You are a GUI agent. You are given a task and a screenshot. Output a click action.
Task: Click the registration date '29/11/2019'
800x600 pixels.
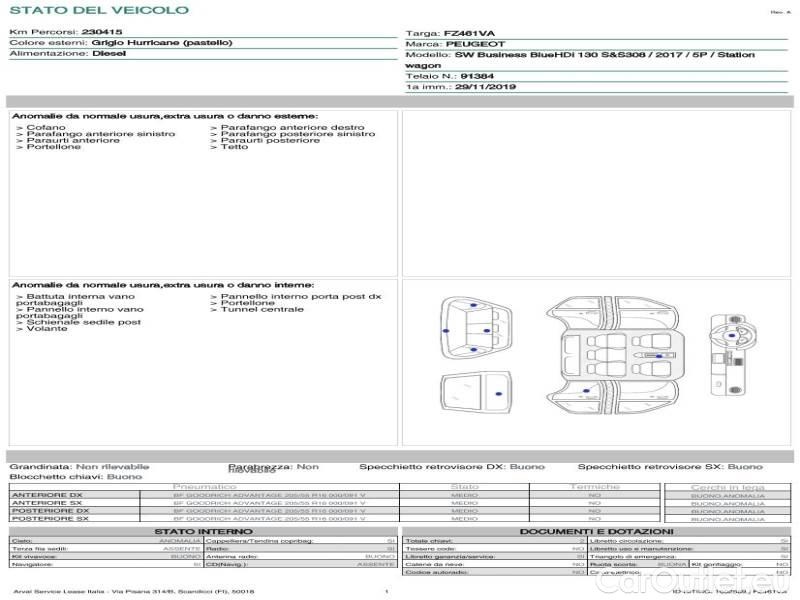(x=485, y=87)
